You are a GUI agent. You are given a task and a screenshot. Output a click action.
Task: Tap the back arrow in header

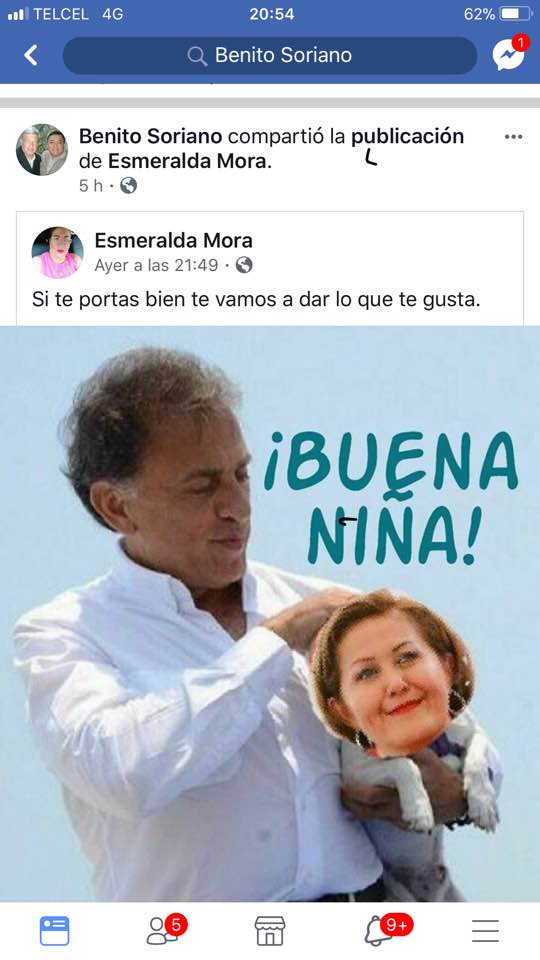[x=31, y=56]
